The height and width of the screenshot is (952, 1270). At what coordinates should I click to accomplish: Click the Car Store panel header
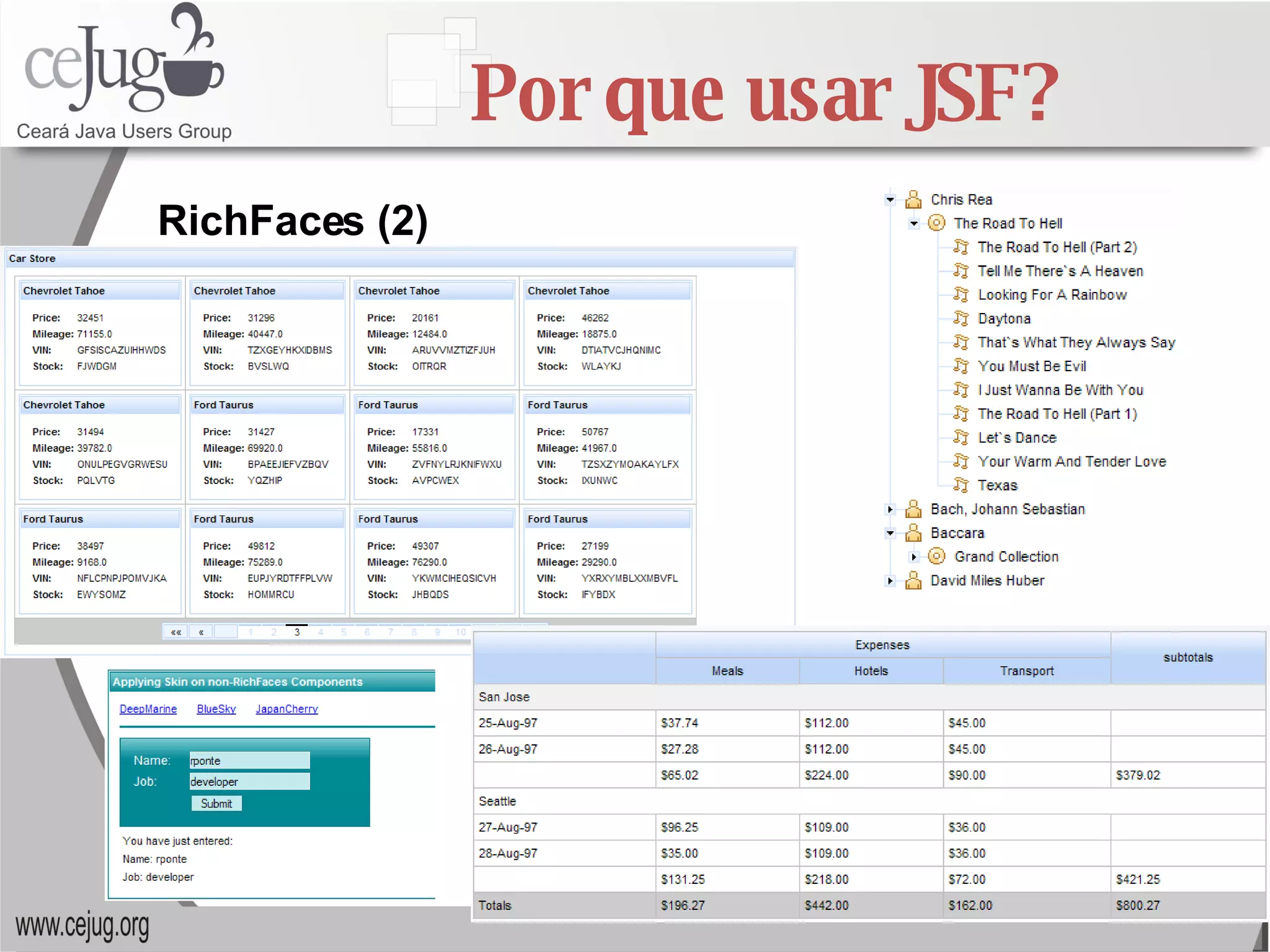click(400, 258)
